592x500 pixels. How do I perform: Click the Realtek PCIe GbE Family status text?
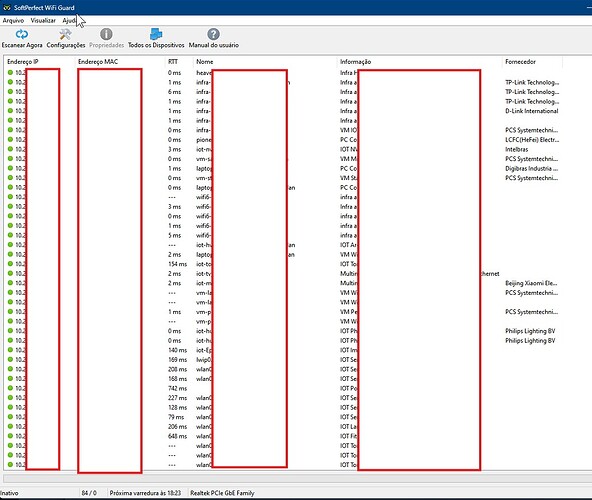click(222, 493)
